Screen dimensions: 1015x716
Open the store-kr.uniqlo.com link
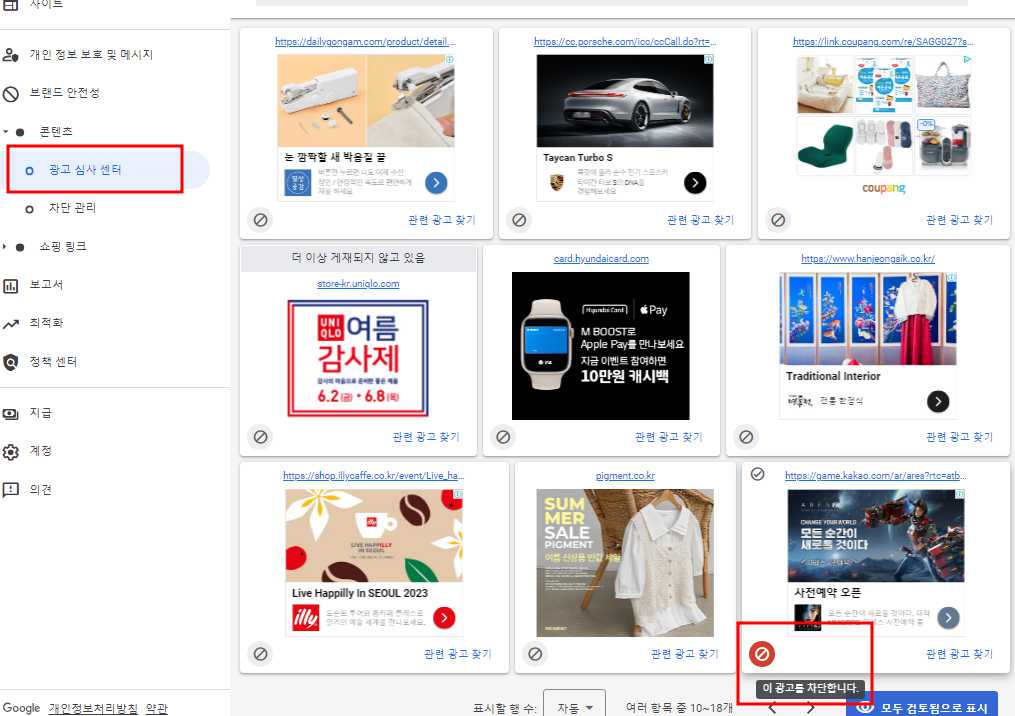(358, 284)
